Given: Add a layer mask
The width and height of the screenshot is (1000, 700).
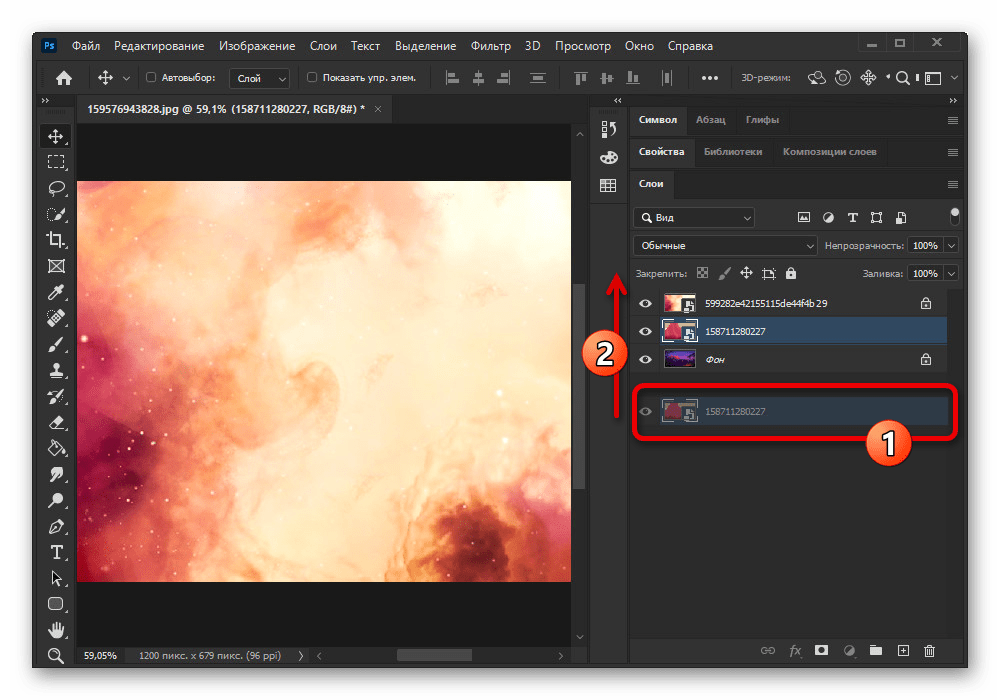Looking at the screenshot, I should click(821, 651).
